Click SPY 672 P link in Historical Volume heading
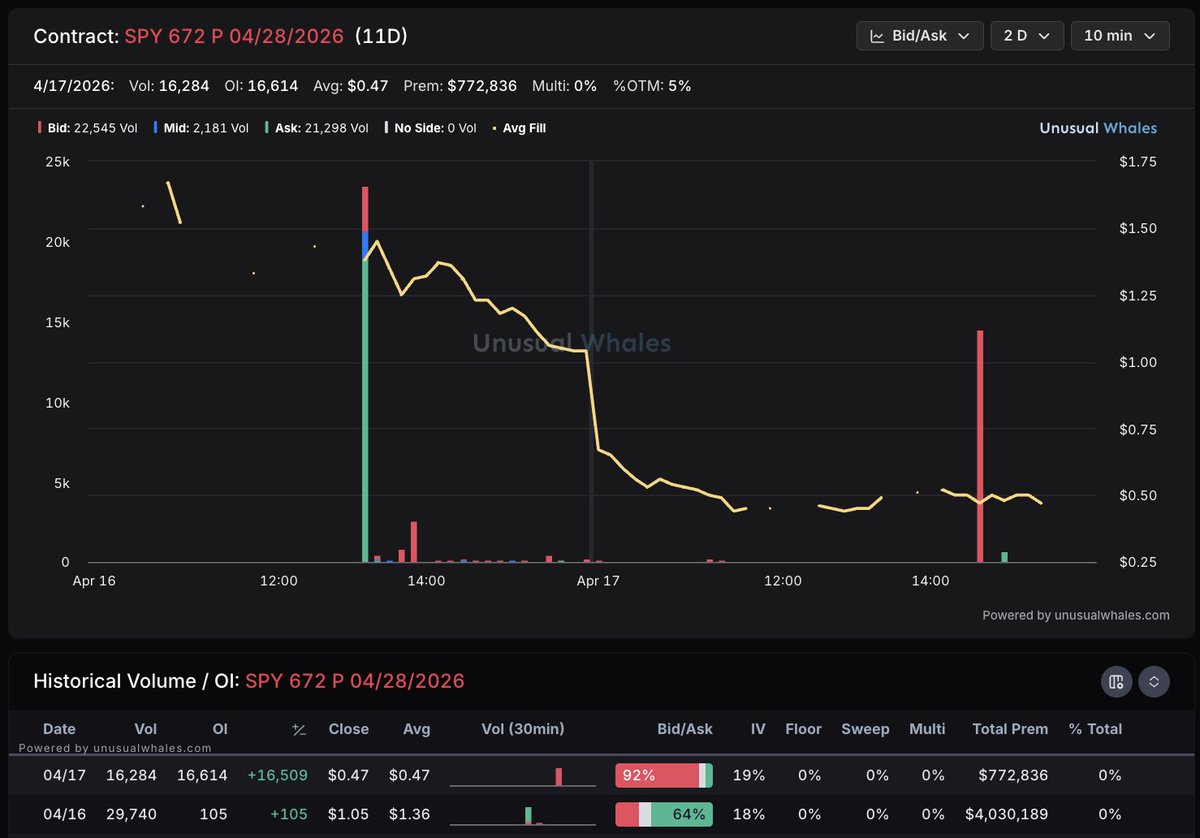The image size is (1200, 838). coord(355,681)
